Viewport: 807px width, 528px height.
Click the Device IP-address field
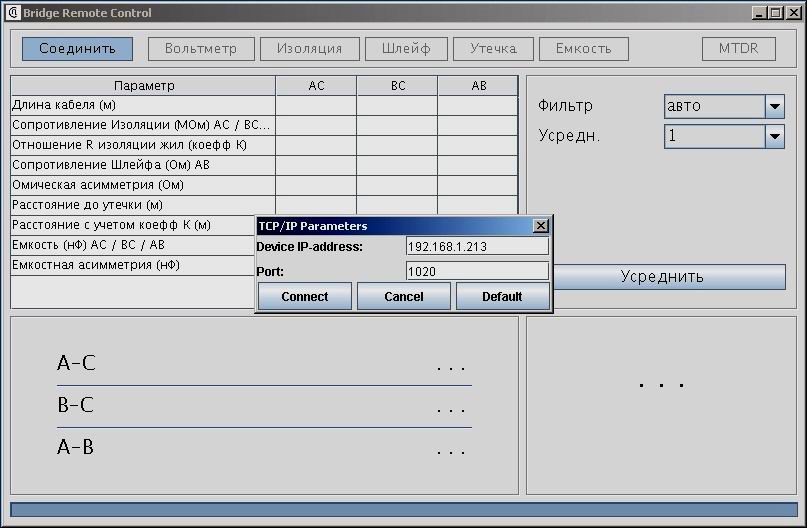(477, 246)
